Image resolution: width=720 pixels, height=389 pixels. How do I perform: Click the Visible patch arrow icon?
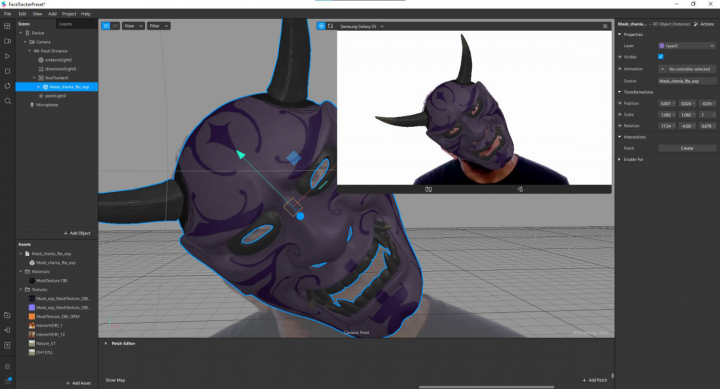tap(620, 57)
